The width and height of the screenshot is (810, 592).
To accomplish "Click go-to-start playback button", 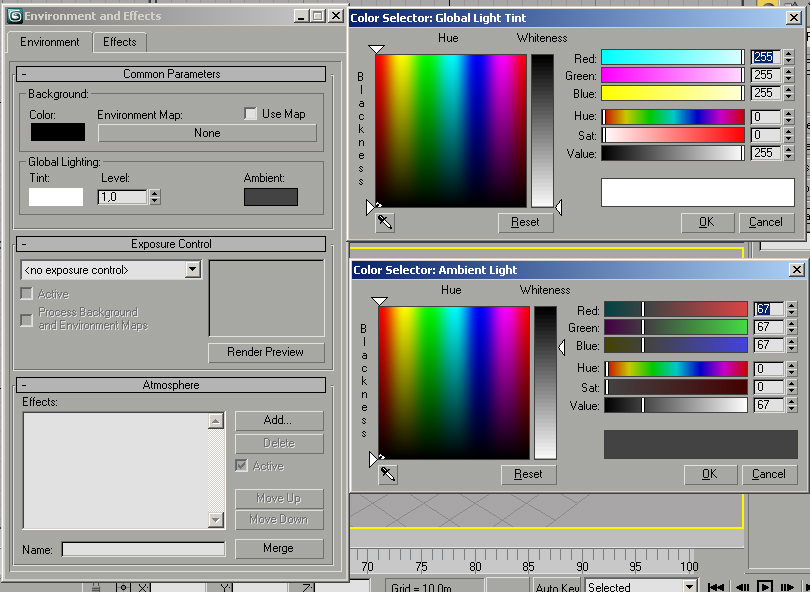I will click(715, 587).
